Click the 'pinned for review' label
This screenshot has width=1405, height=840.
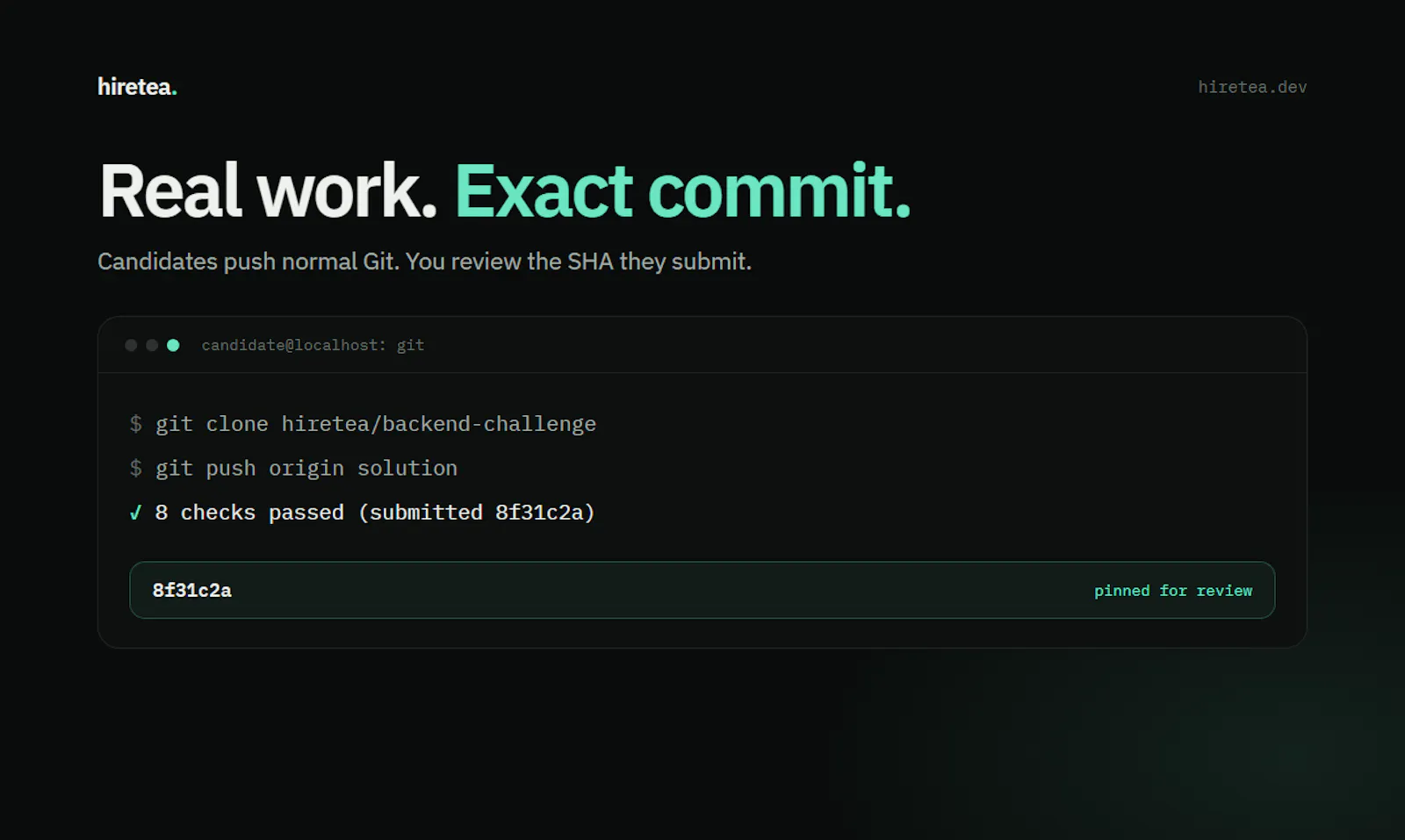pos(1173,591)
